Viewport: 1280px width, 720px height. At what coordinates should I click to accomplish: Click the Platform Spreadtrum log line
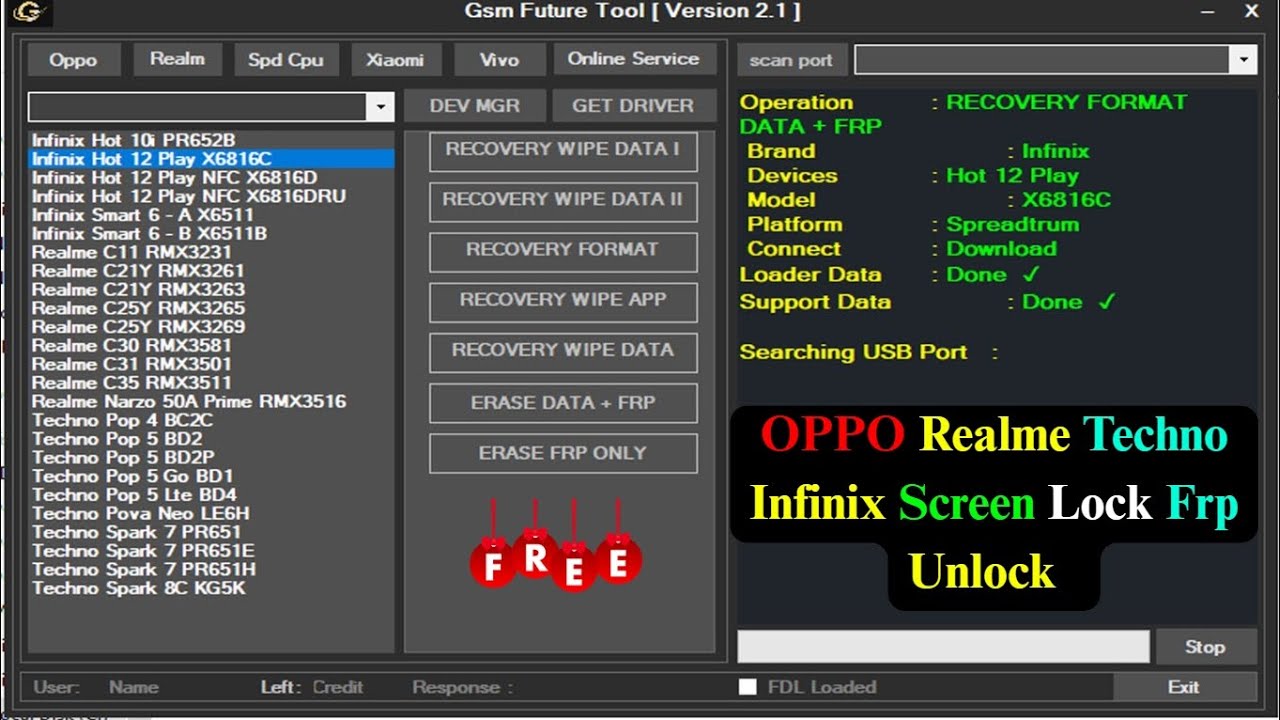pos(913,225)
